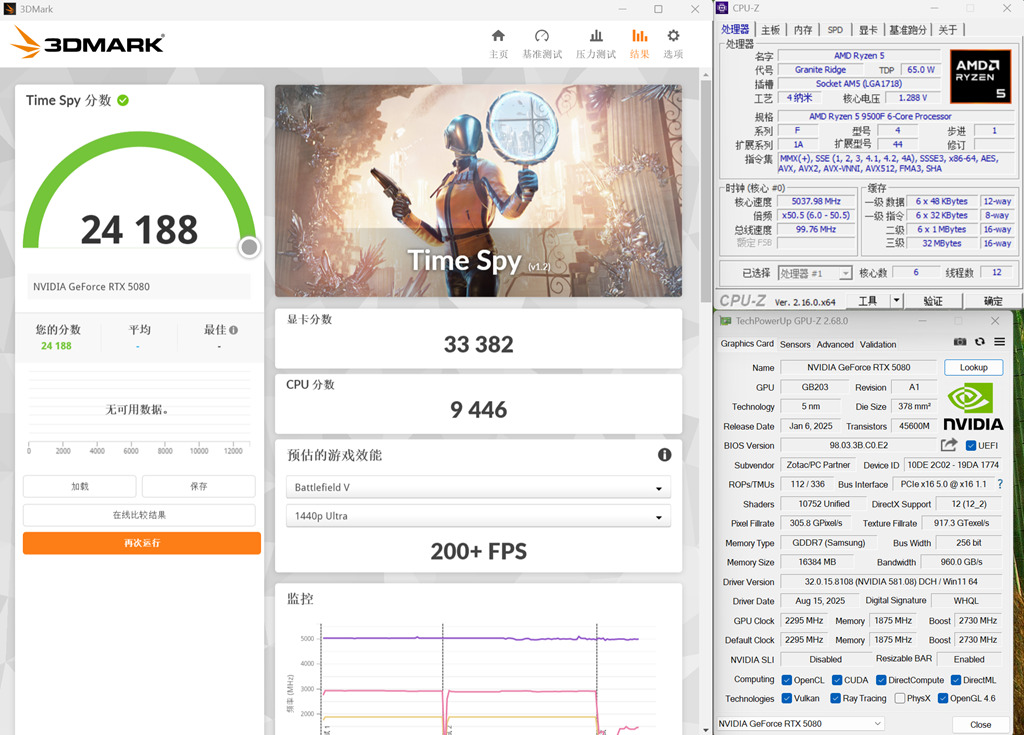Click the GPU-Z screenshot camera icon
1024x735 pixels.
[960, 343]
